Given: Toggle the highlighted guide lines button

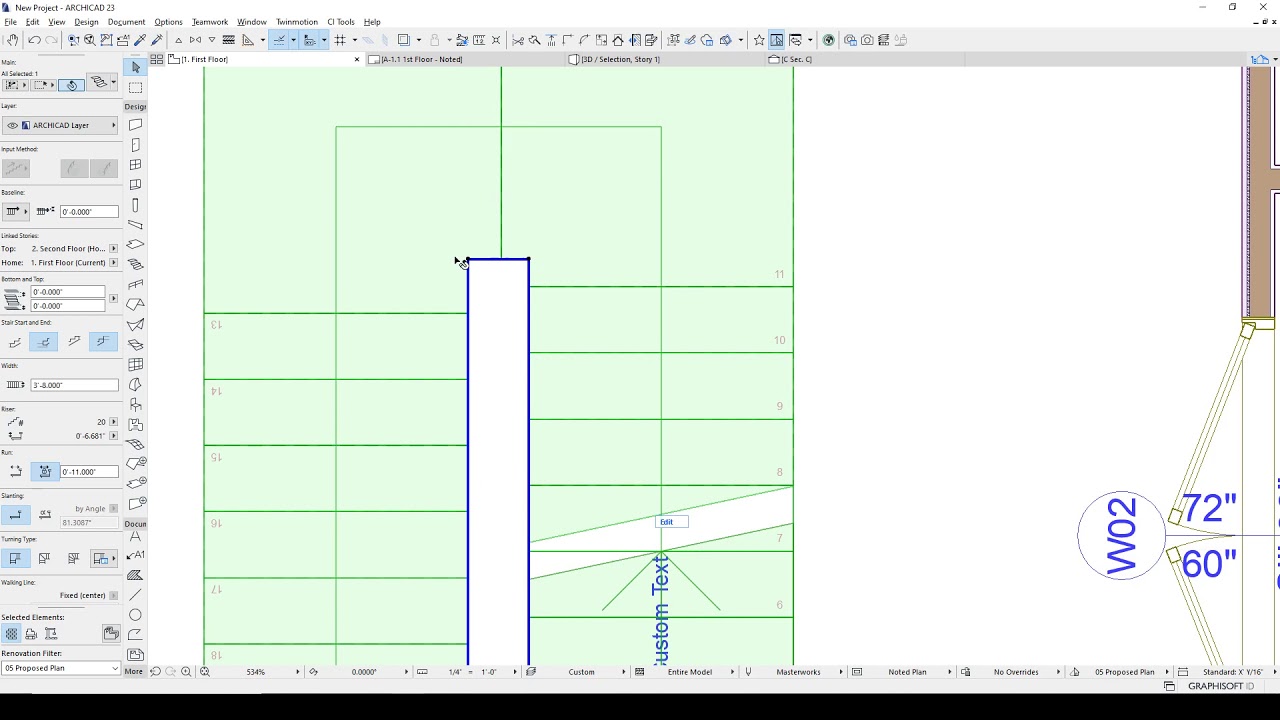Looking at the screenshot, I should click(x=279, y=40).
